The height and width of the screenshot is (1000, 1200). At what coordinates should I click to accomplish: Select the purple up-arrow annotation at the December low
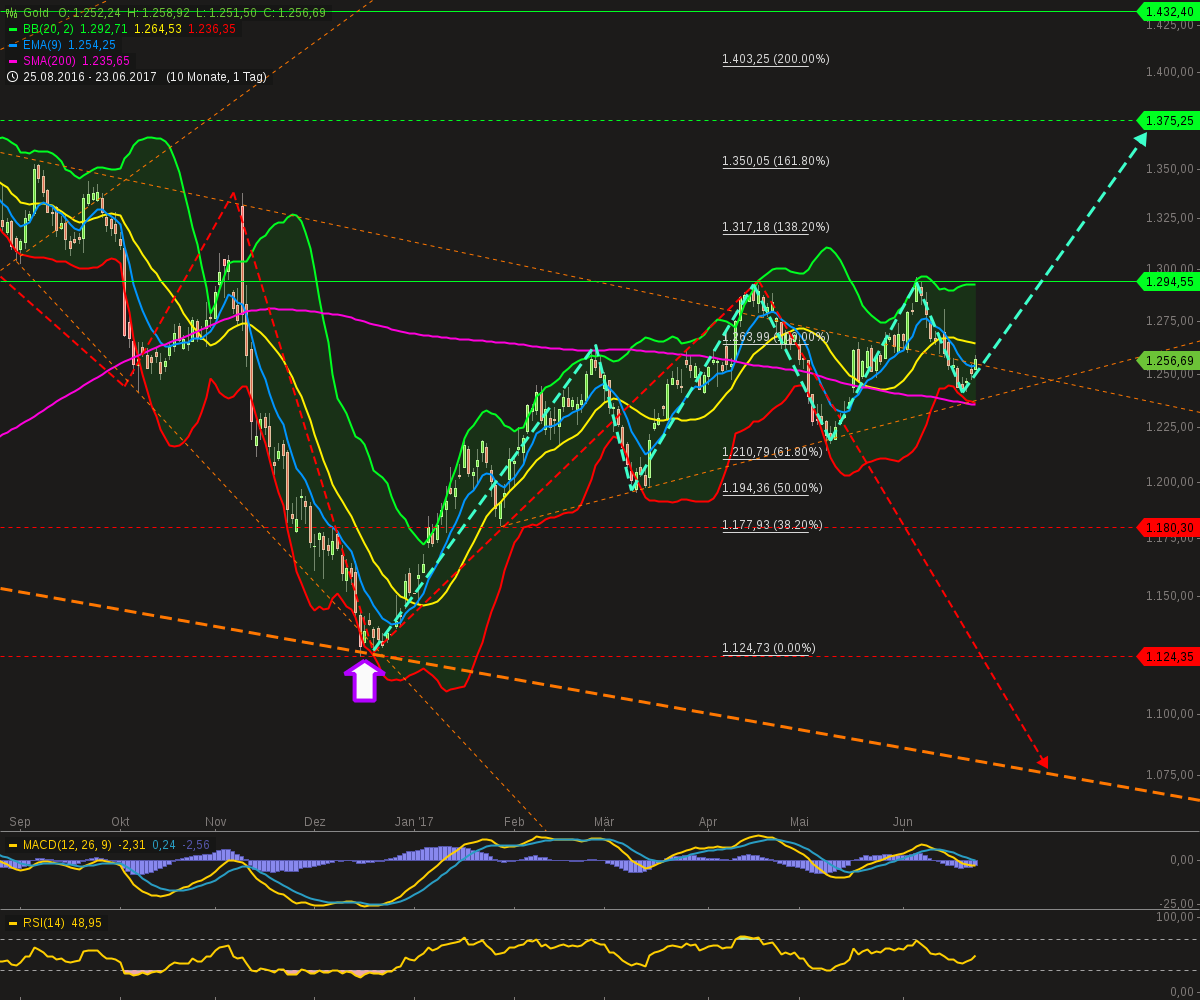(364, 683)
